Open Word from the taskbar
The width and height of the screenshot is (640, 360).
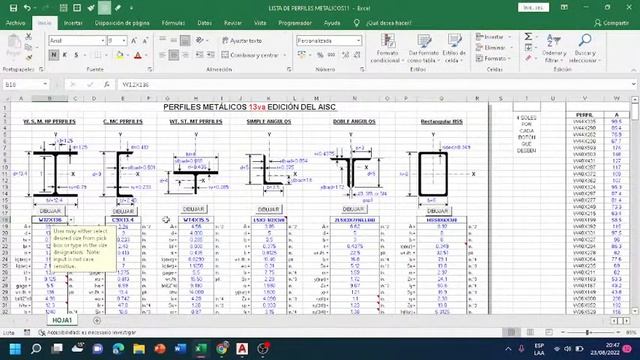180,349
